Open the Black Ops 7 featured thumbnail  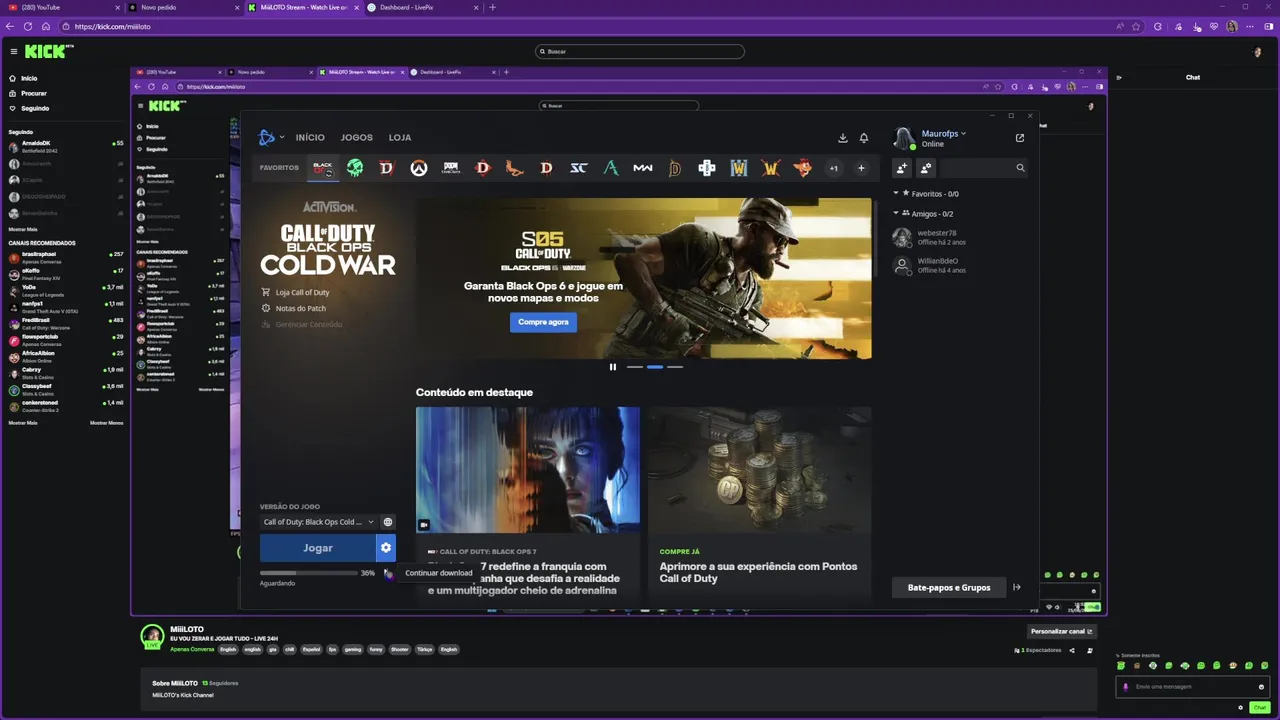[x=528, y=470]
